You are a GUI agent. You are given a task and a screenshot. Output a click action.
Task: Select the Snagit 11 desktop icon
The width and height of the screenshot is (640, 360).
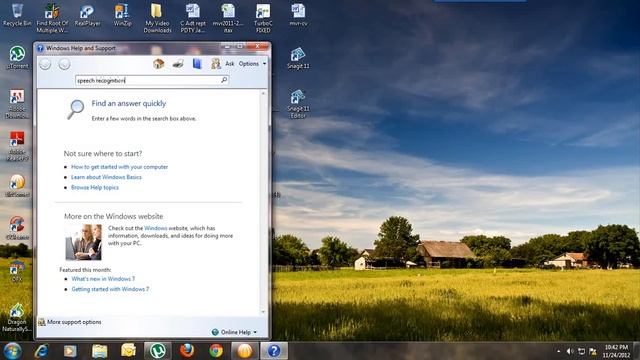[x=298, y=58]
